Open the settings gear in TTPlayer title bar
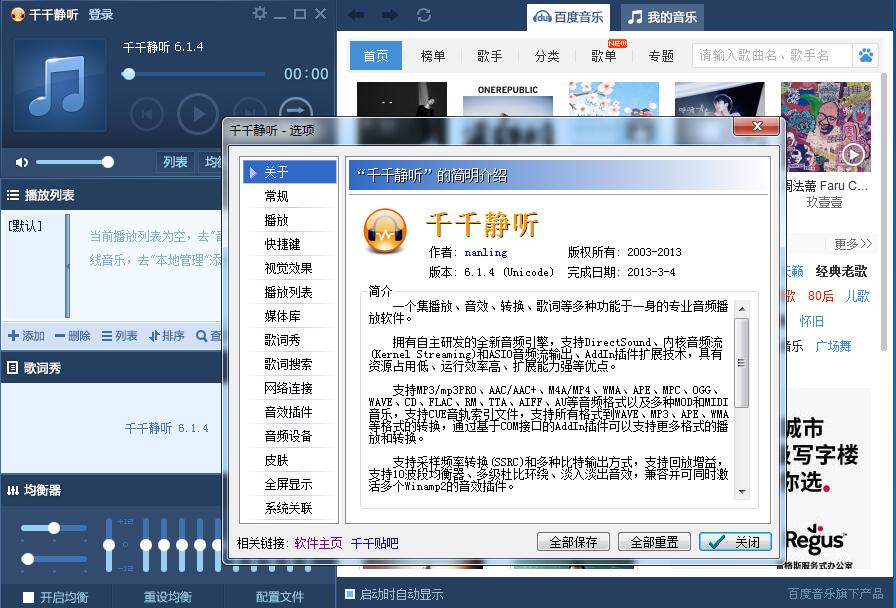This screenshot has width=896, height=608. point(259,13)
